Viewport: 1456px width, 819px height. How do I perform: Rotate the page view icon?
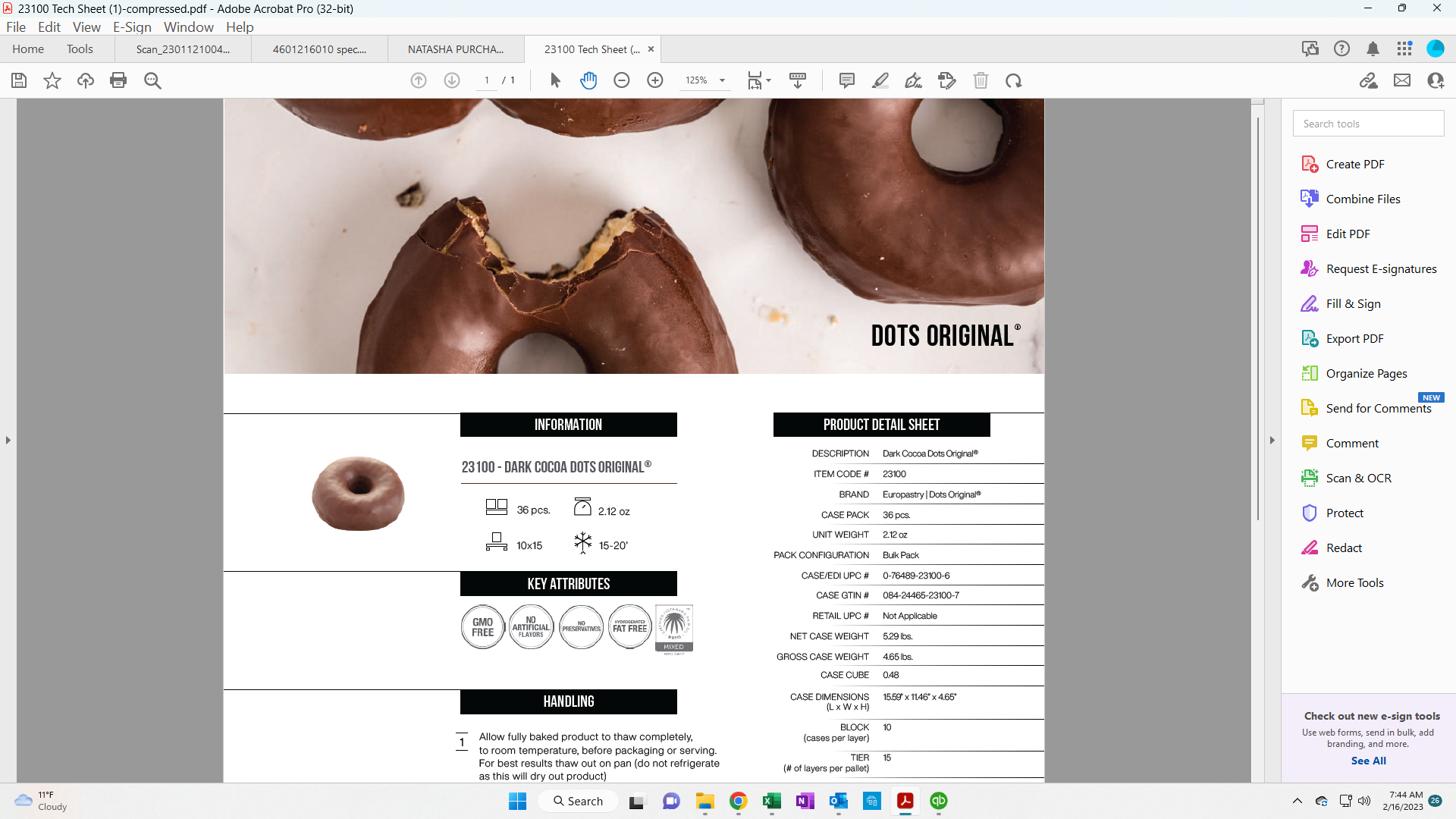[x=1014, y=80]
